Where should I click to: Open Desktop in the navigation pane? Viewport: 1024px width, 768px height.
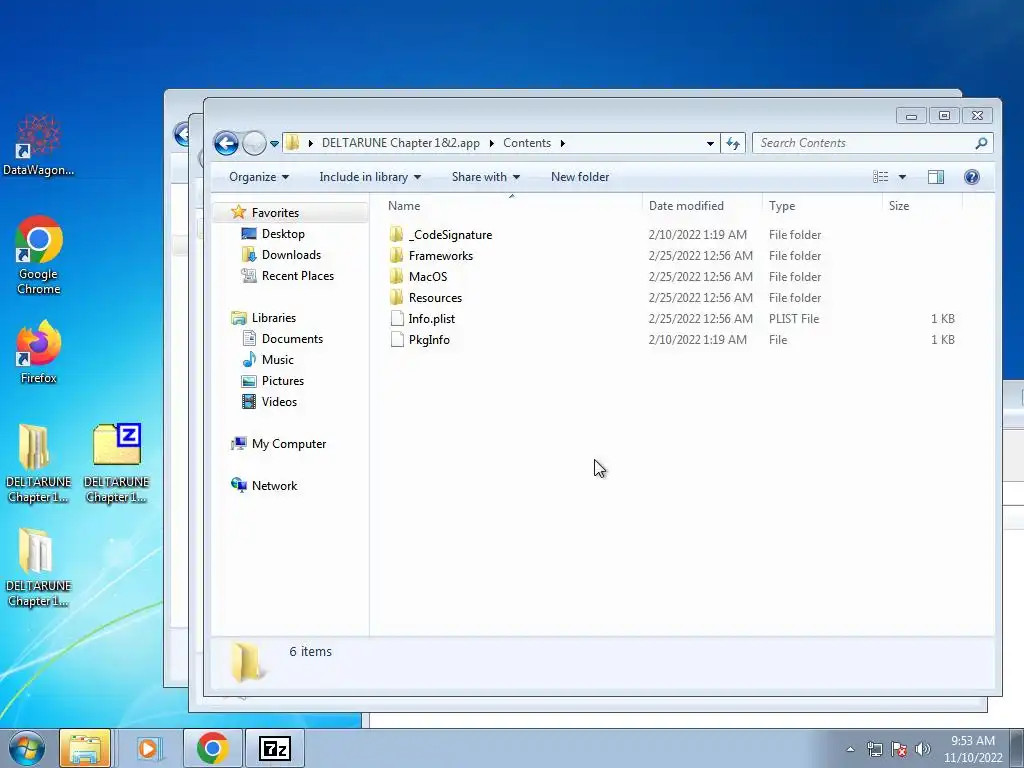pyautogui.click(x=283, y=234)
